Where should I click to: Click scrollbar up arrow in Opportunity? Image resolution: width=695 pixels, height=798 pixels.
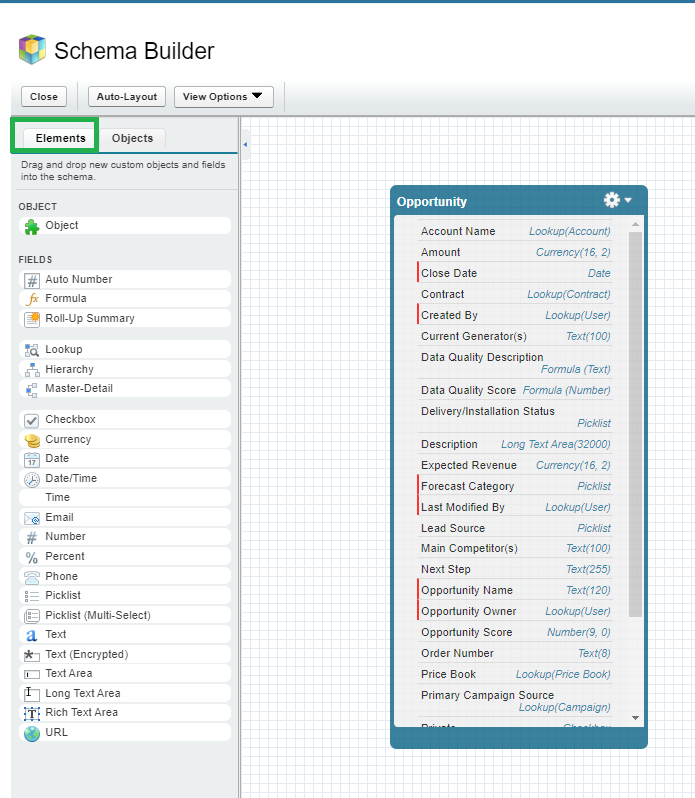point(635,224)
